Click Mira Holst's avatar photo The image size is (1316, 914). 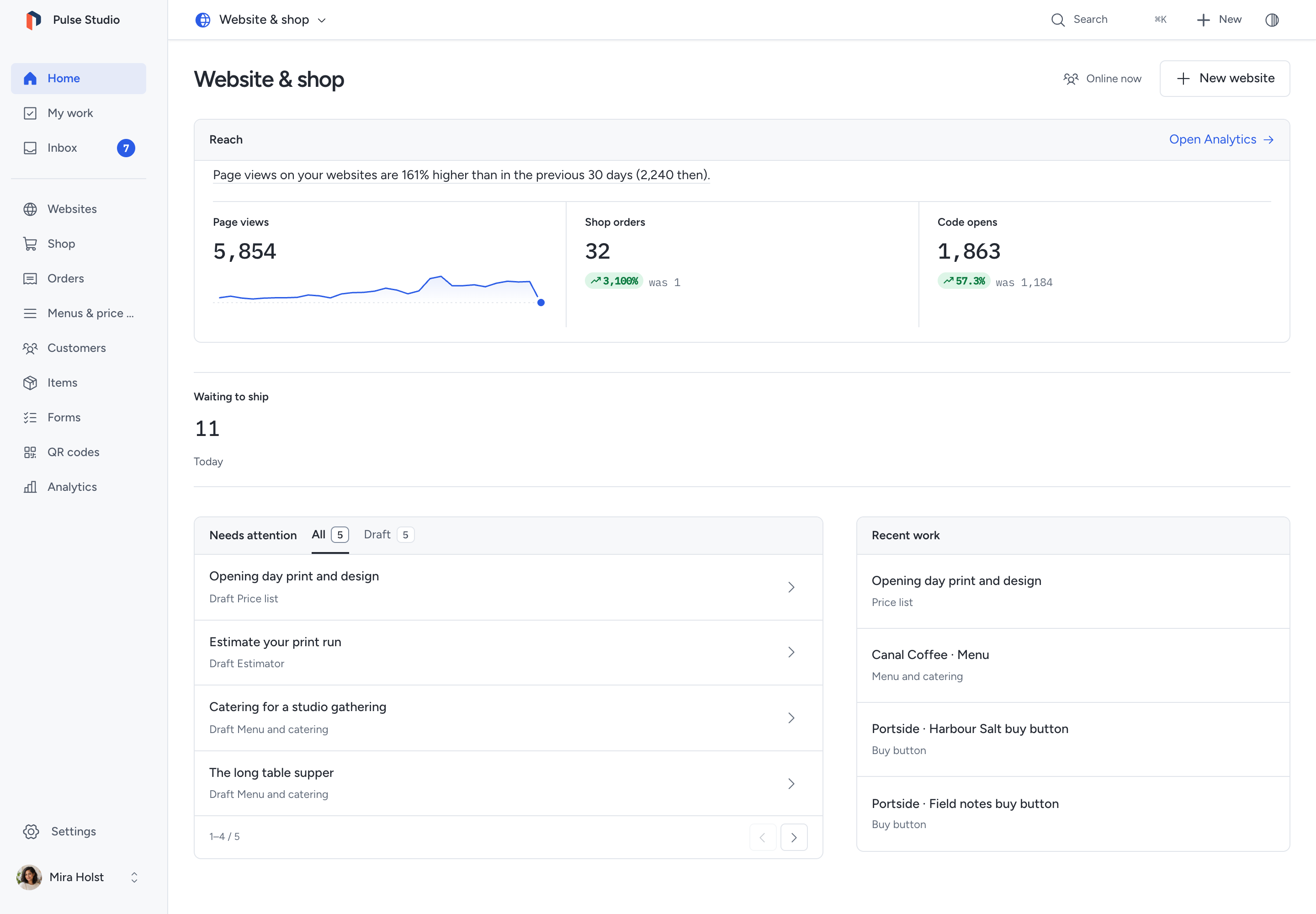[29, 877]
